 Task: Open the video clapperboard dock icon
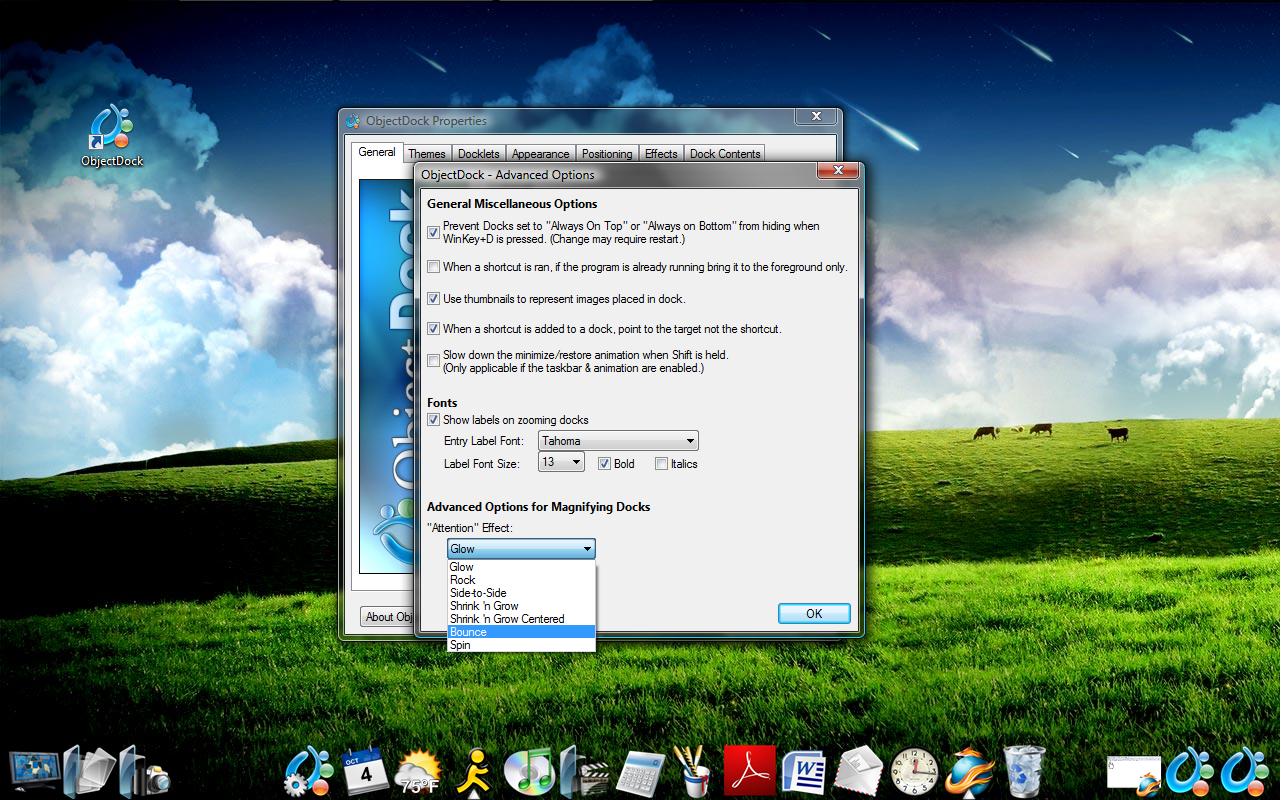[x=583, y=771]
